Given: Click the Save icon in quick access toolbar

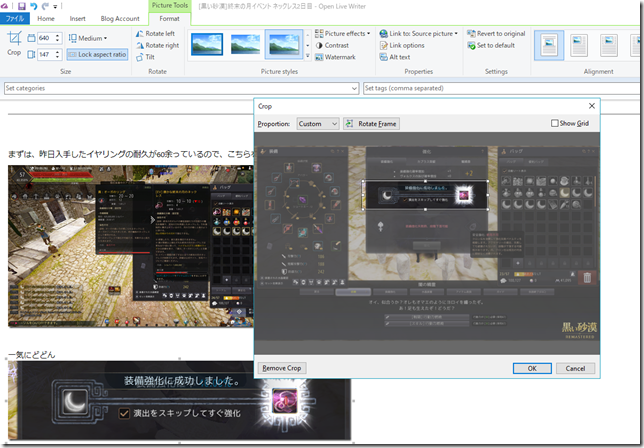Looking at the screenshot, I should tap(21, 6).
